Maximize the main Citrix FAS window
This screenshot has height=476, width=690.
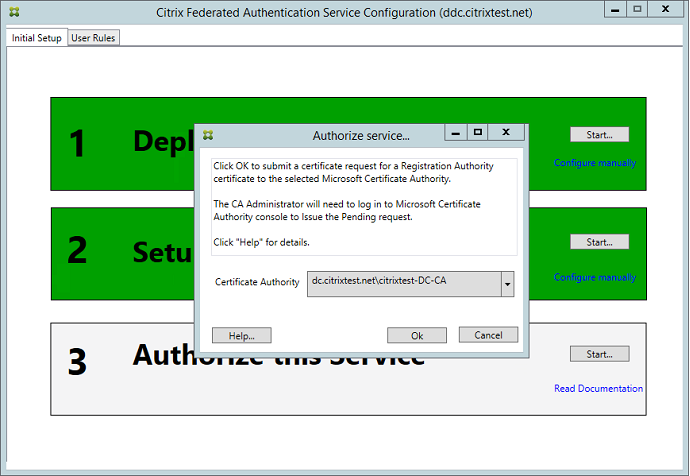(x=637, y=9)
